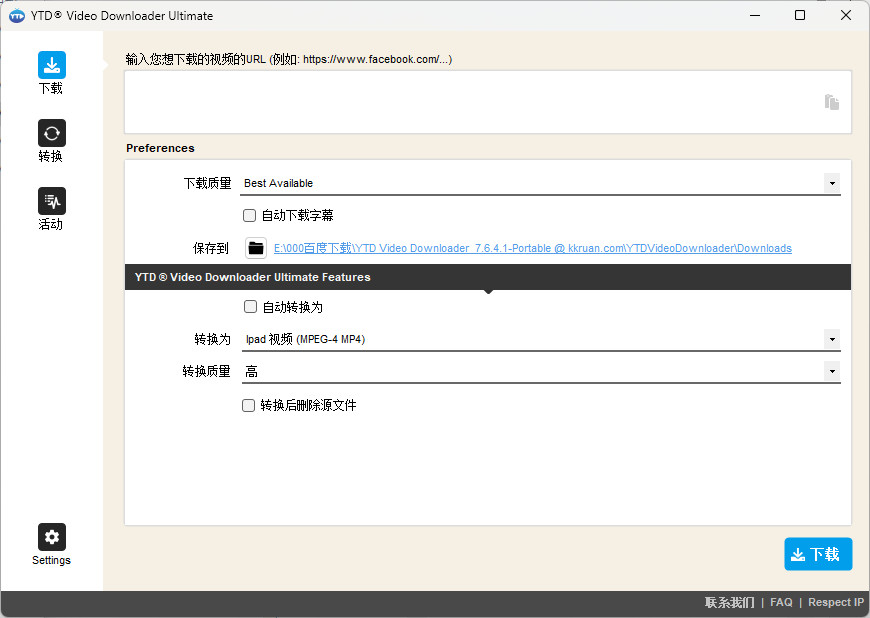The width and height of the screenshot is (870, 618).
Task: Click the paste clipboard icon in URL box
Action: coord(831,102)
